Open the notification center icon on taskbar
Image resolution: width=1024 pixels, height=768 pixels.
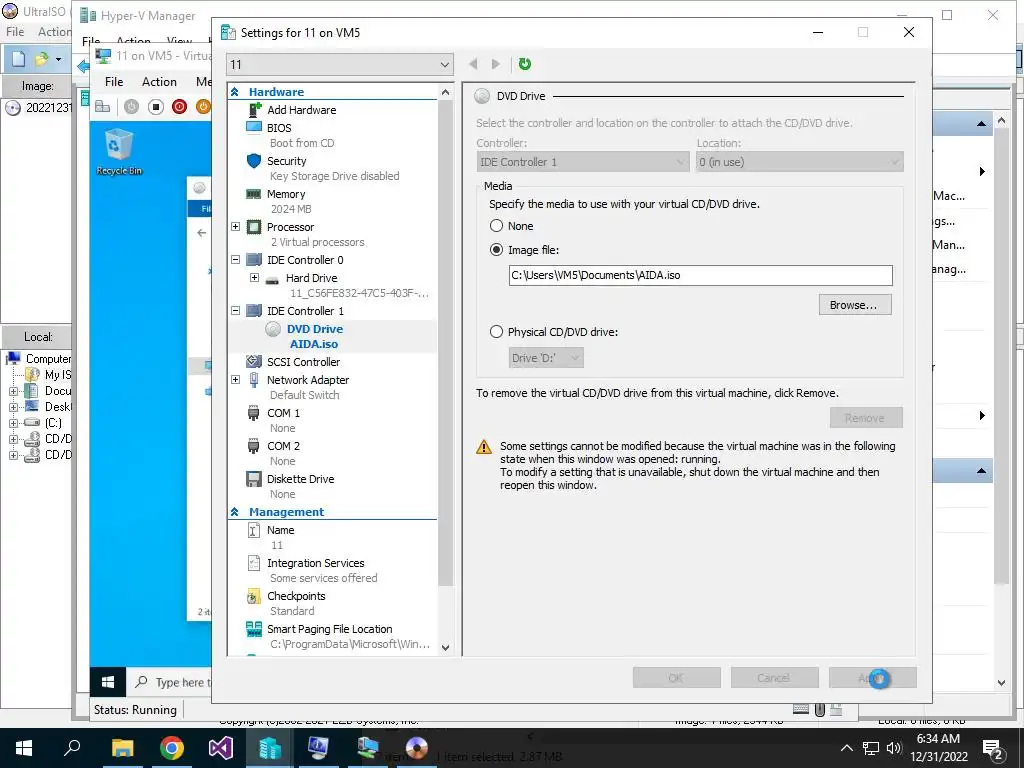point(993,748)
